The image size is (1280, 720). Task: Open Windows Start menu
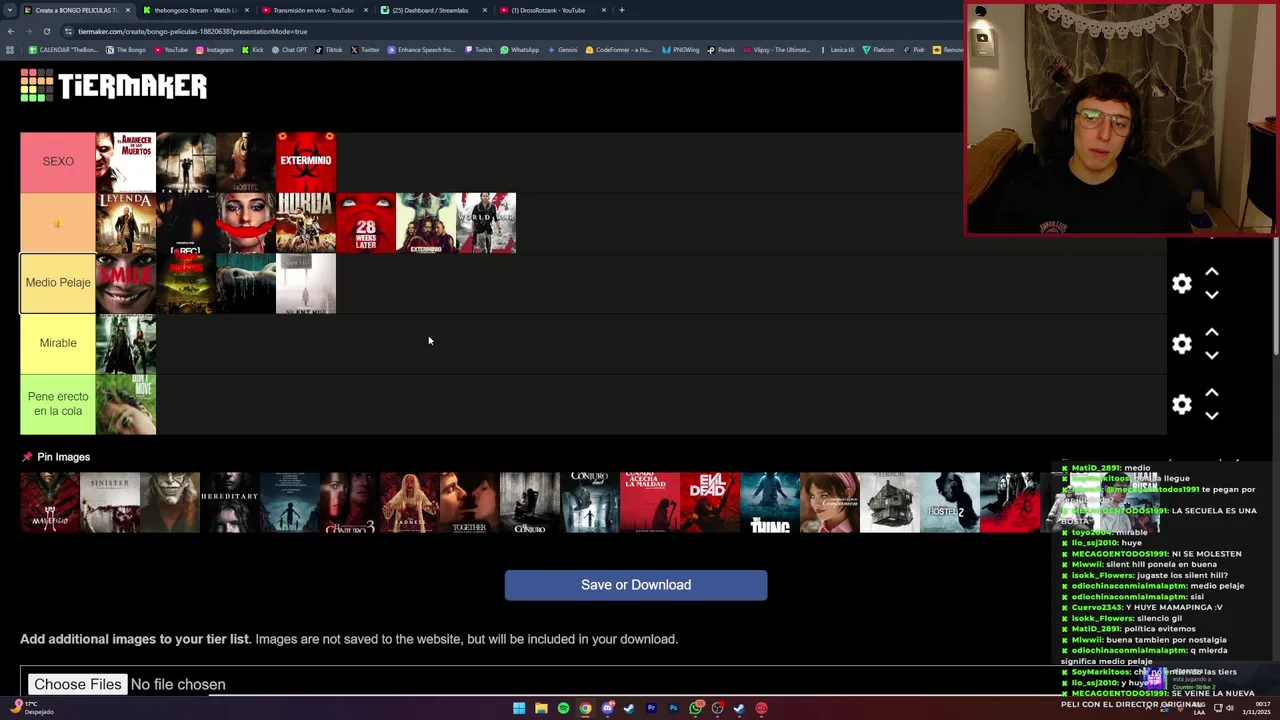point(519,708)
